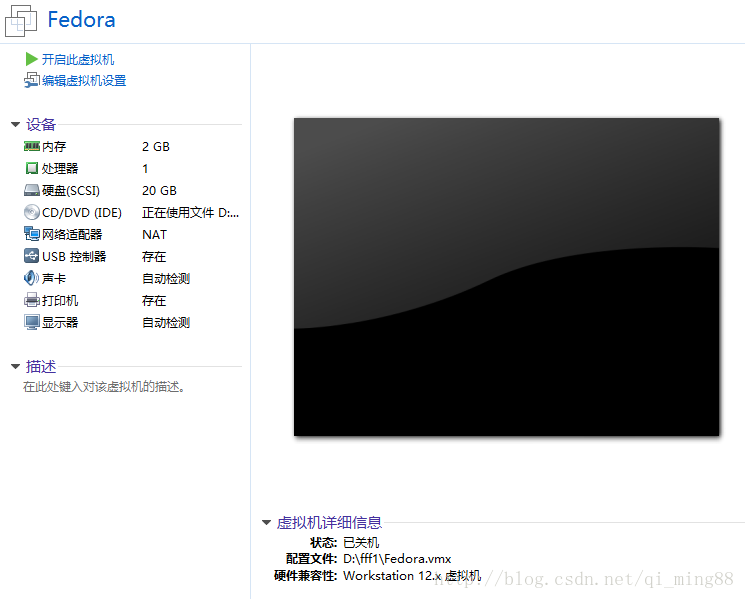Click the description field 在此处键入对该虚拟机的描述

pyautogui.click(x=104, y=387)
